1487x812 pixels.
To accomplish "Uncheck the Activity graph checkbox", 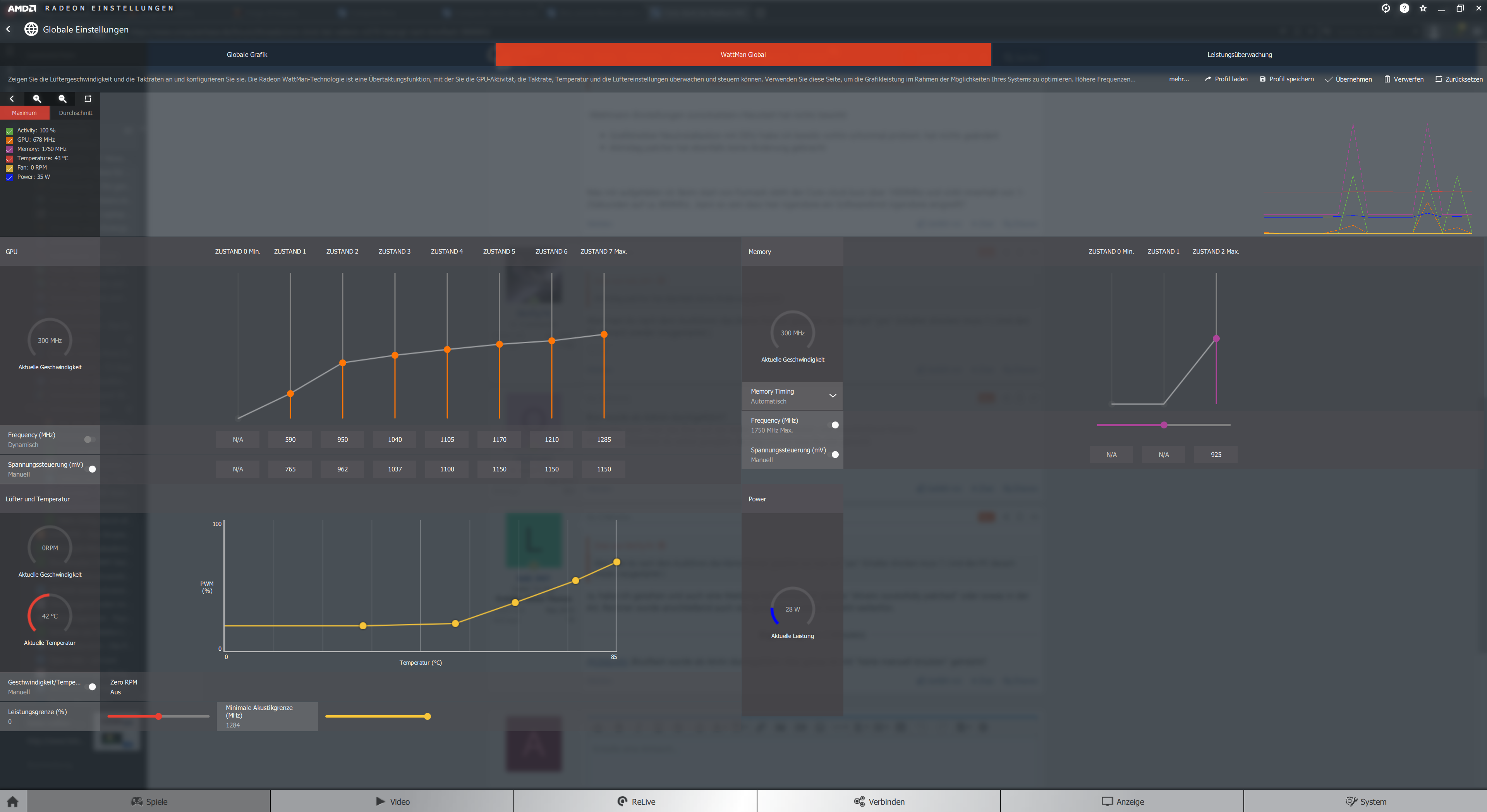I will point(9,131).
